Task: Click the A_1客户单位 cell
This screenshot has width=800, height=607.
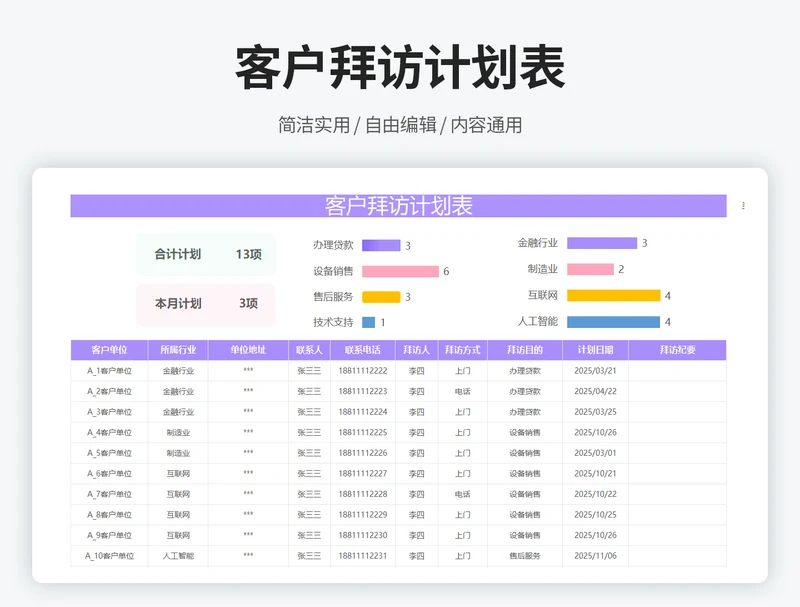Action: tap(109, 371)
